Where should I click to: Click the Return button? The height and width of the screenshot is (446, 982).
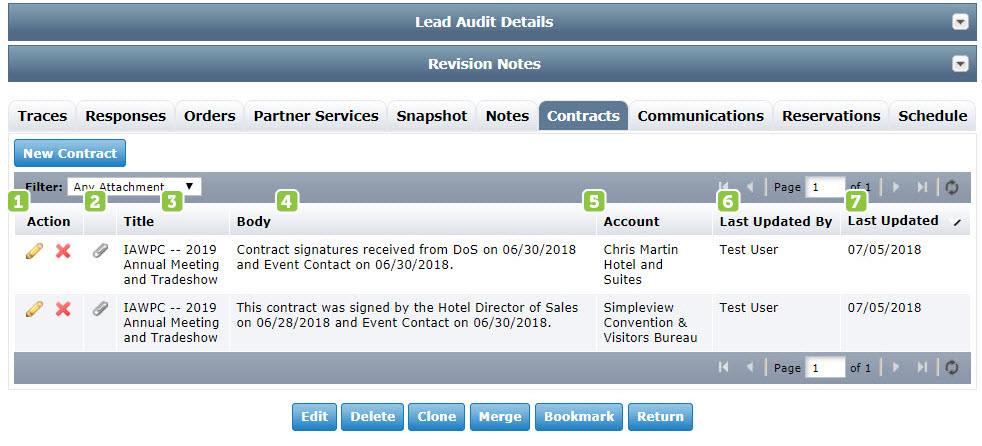click(660, 417)
